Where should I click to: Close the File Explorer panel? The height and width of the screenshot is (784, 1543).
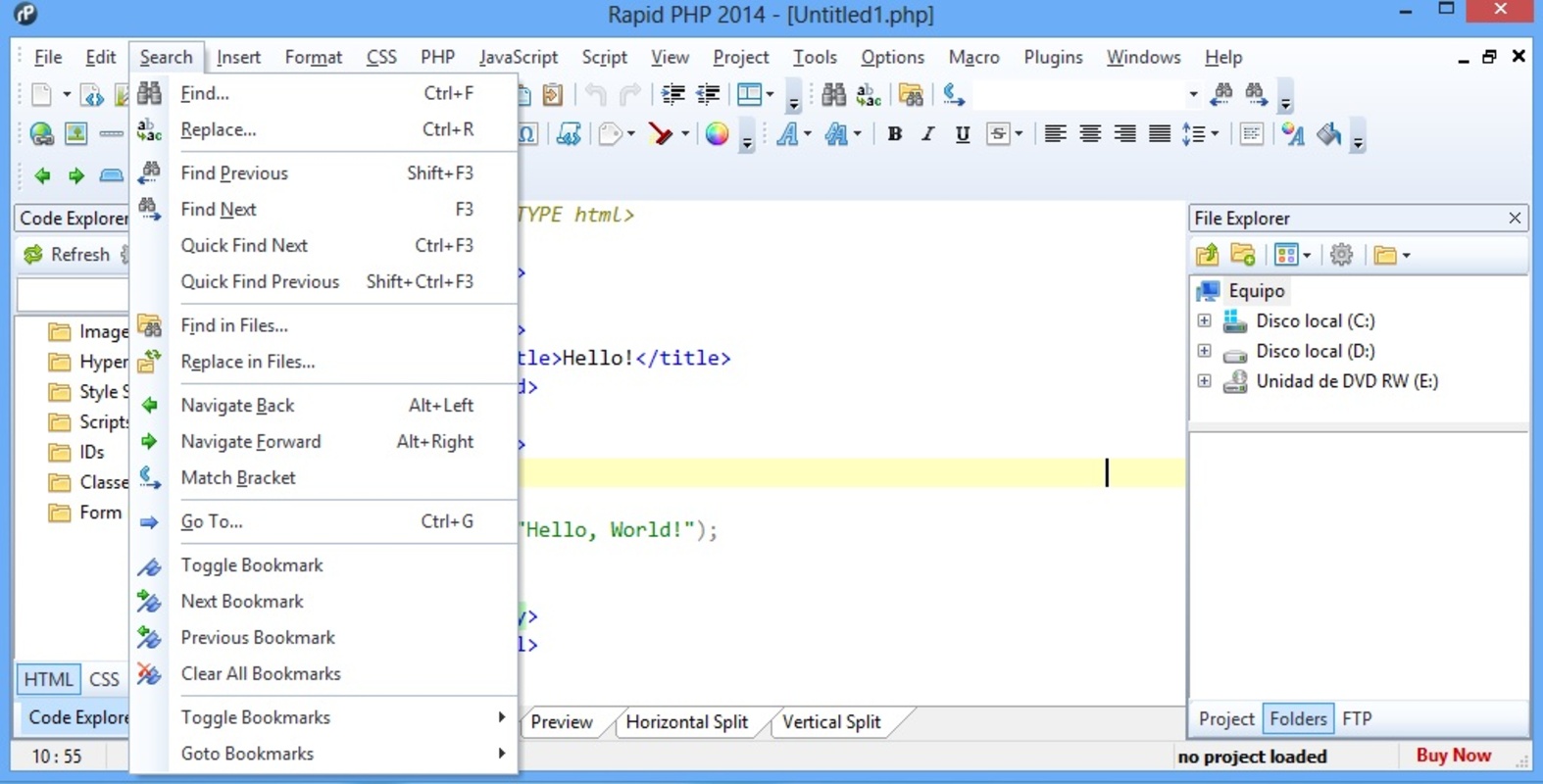(x=1515, y=218)
